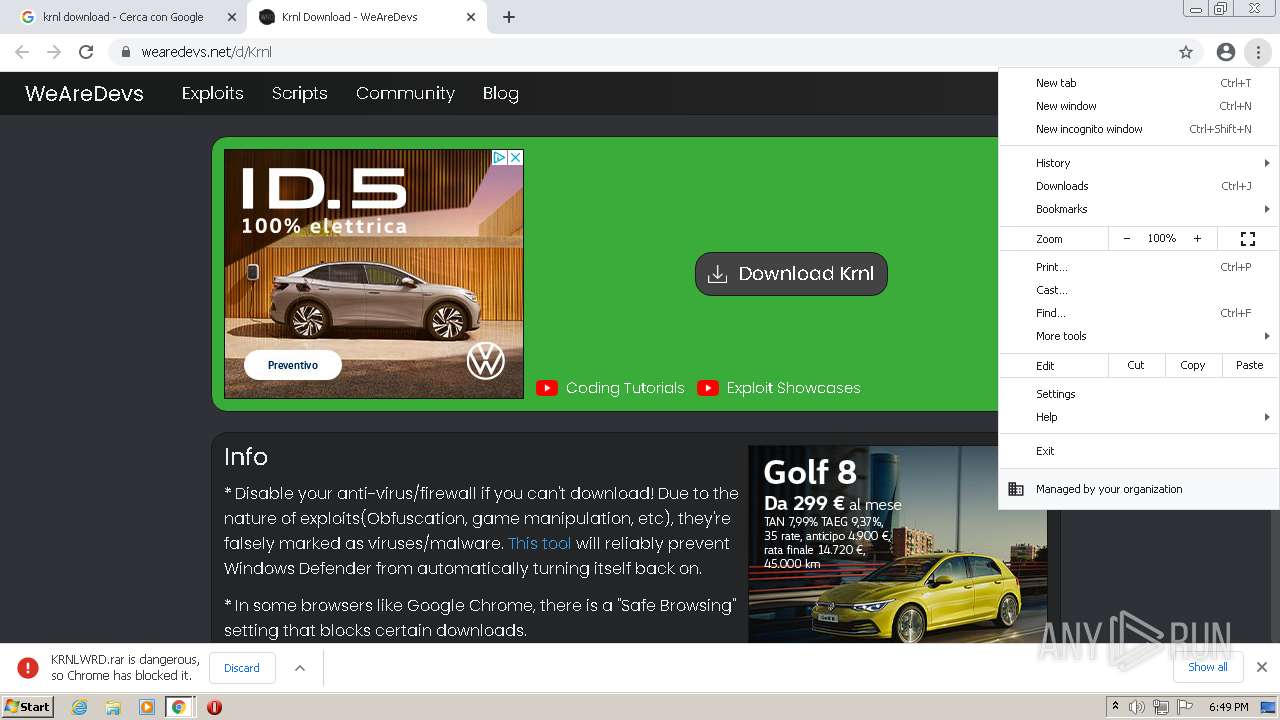
Task: Choose Cast from Chrome menu
Action: (x=1139, y=290)
